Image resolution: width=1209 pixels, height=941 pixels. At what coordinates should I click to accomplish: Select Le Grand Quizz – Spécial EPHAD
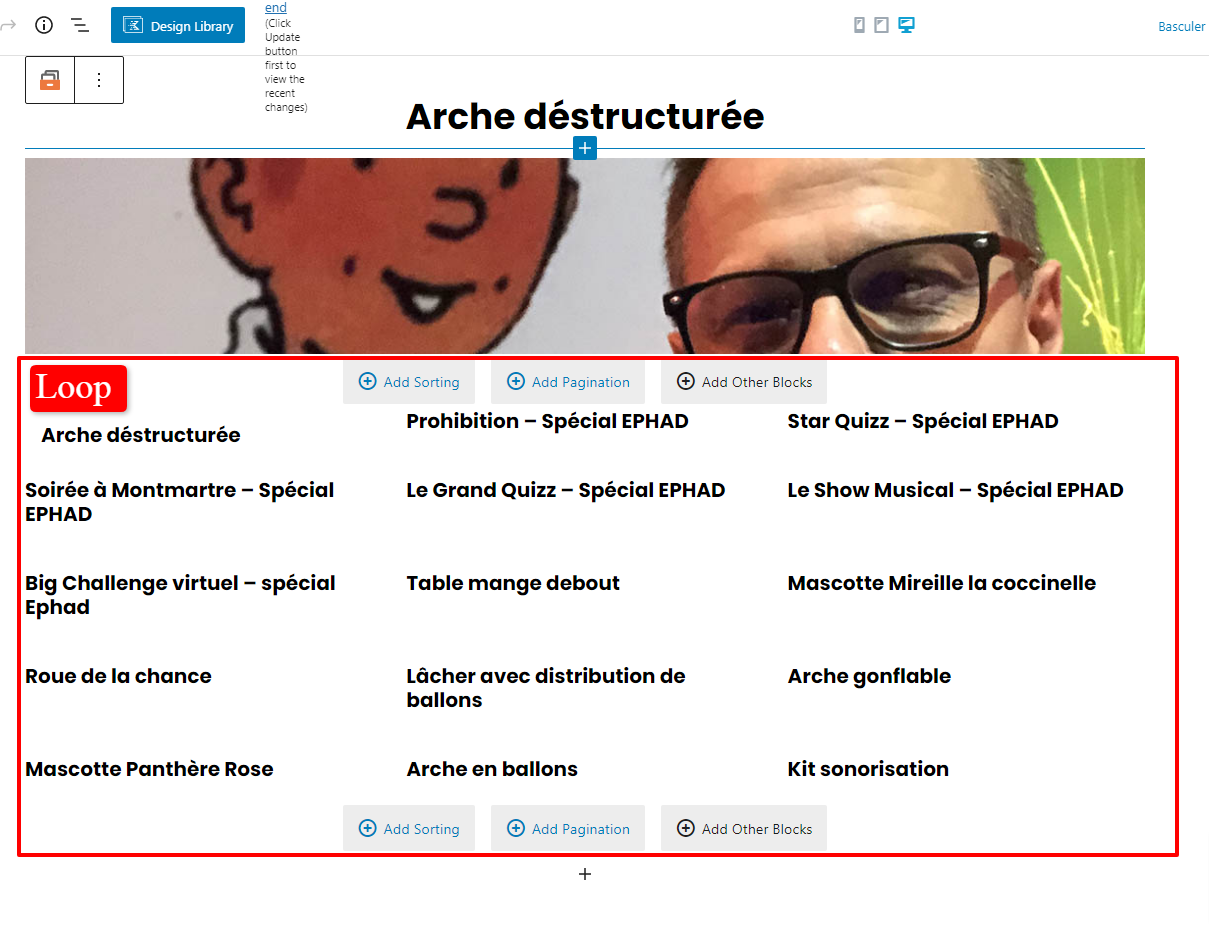565,490
